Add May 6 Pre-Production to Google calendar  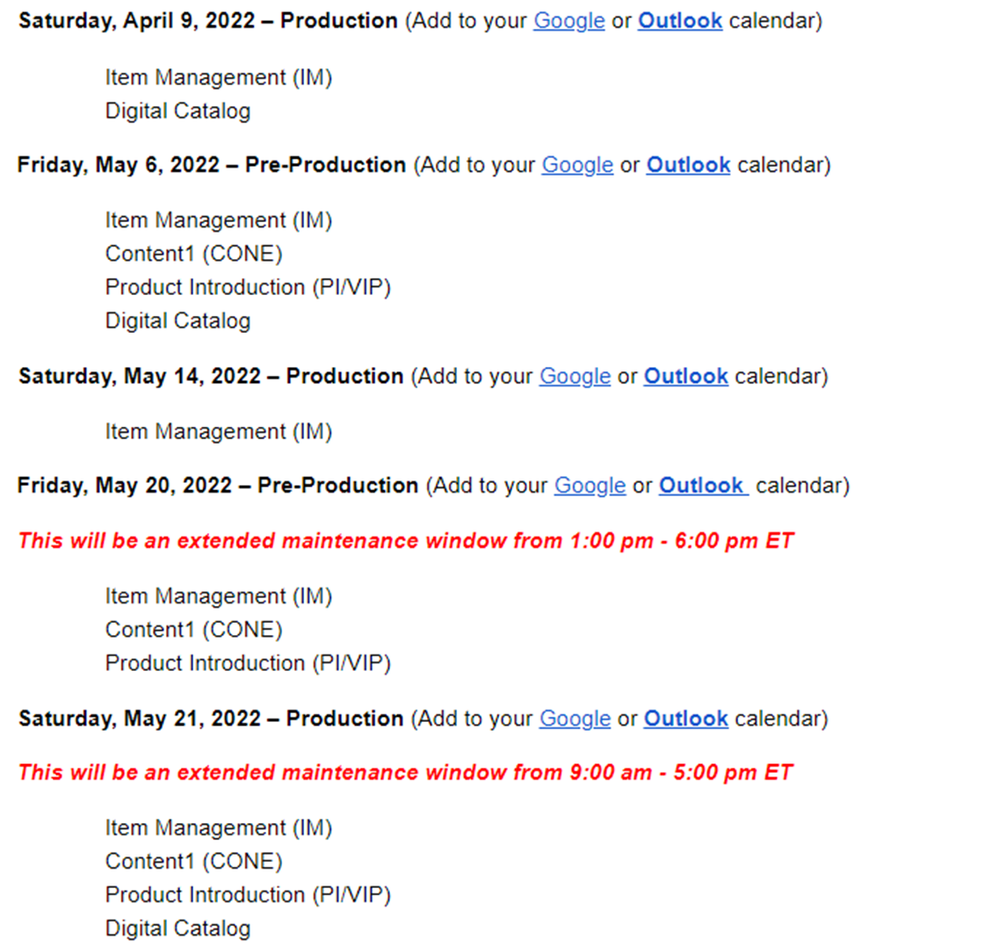coord(577,165)
